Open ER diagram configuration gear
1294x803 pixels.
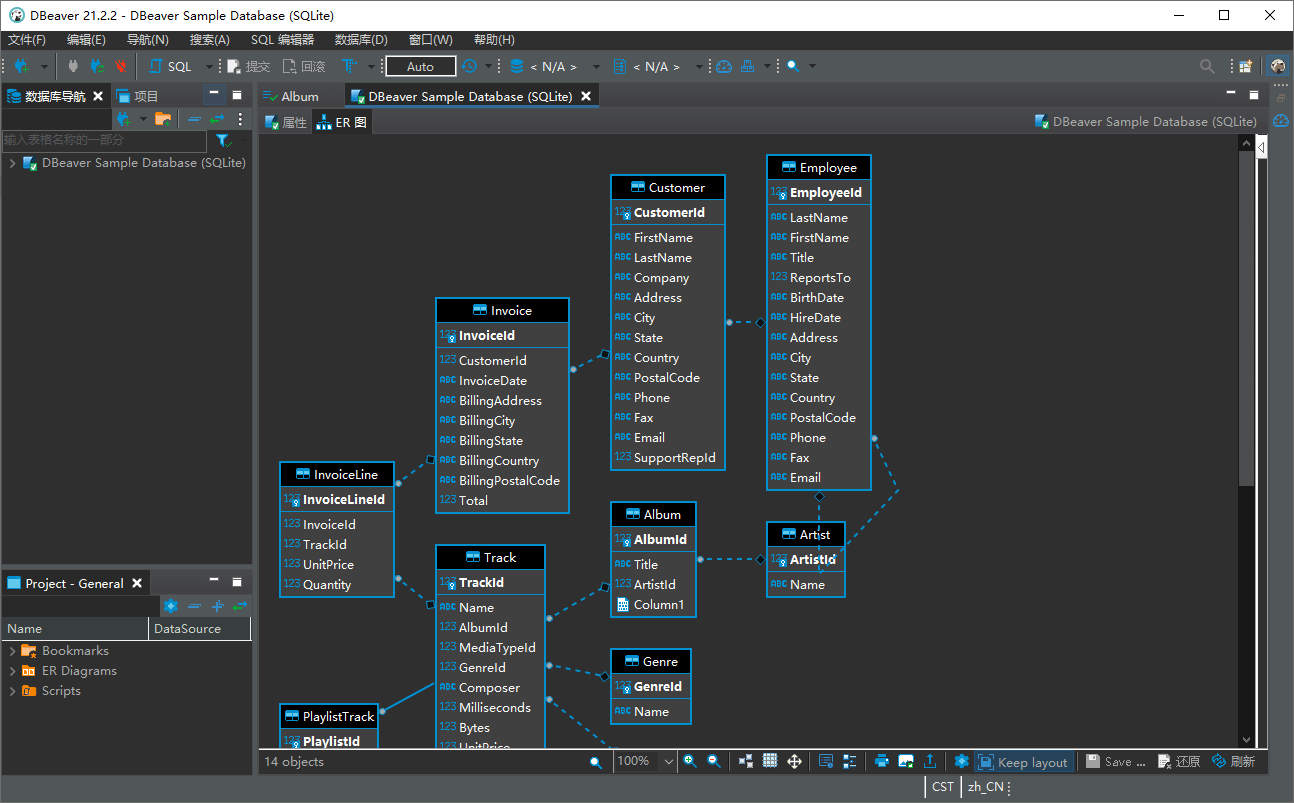pyautogui.click(x=961, y=761)
